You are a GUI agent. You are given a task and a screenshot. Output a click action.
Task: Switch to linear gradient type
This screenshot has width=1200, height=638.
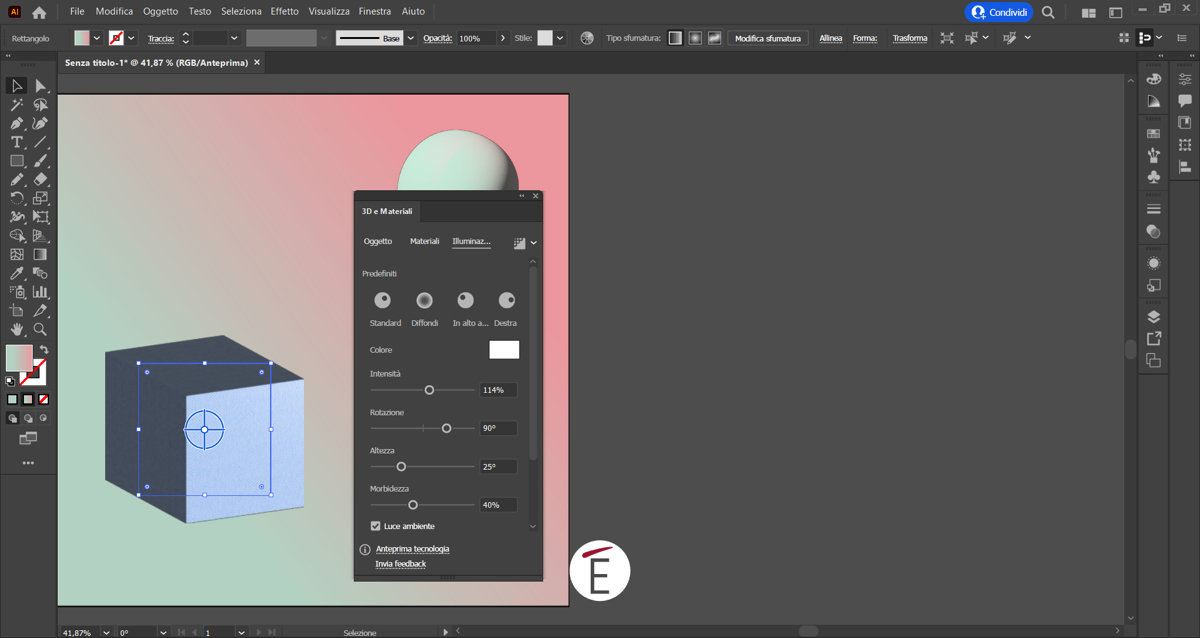click(x=675, y=38)
